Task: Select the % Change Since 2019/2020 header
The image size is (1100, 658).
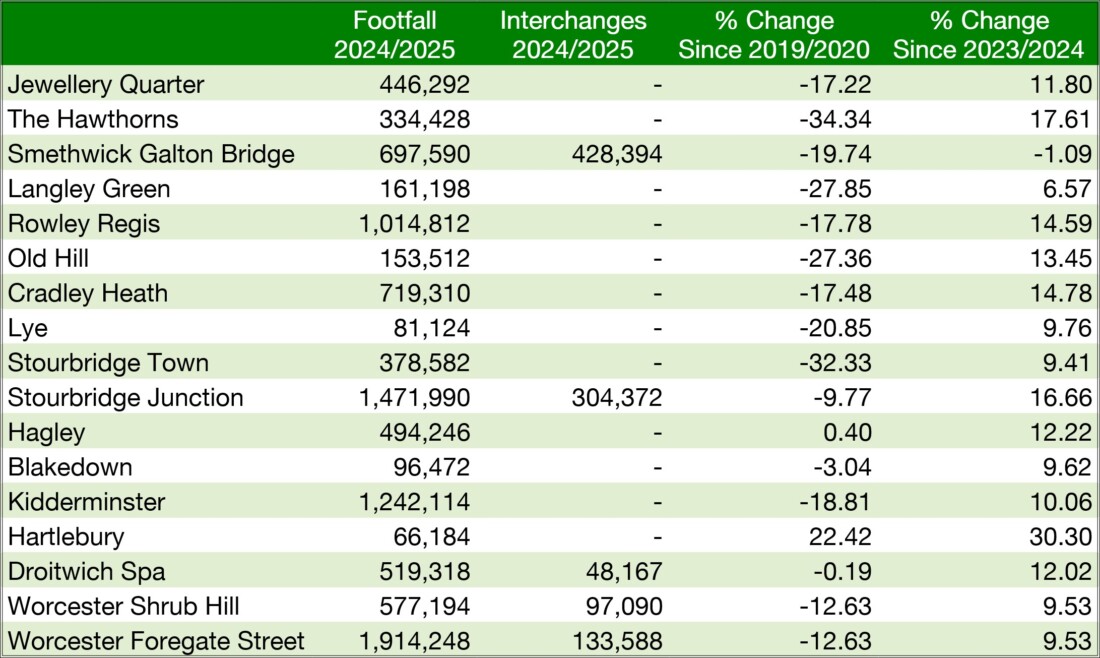Action: (x=774, y=34)
